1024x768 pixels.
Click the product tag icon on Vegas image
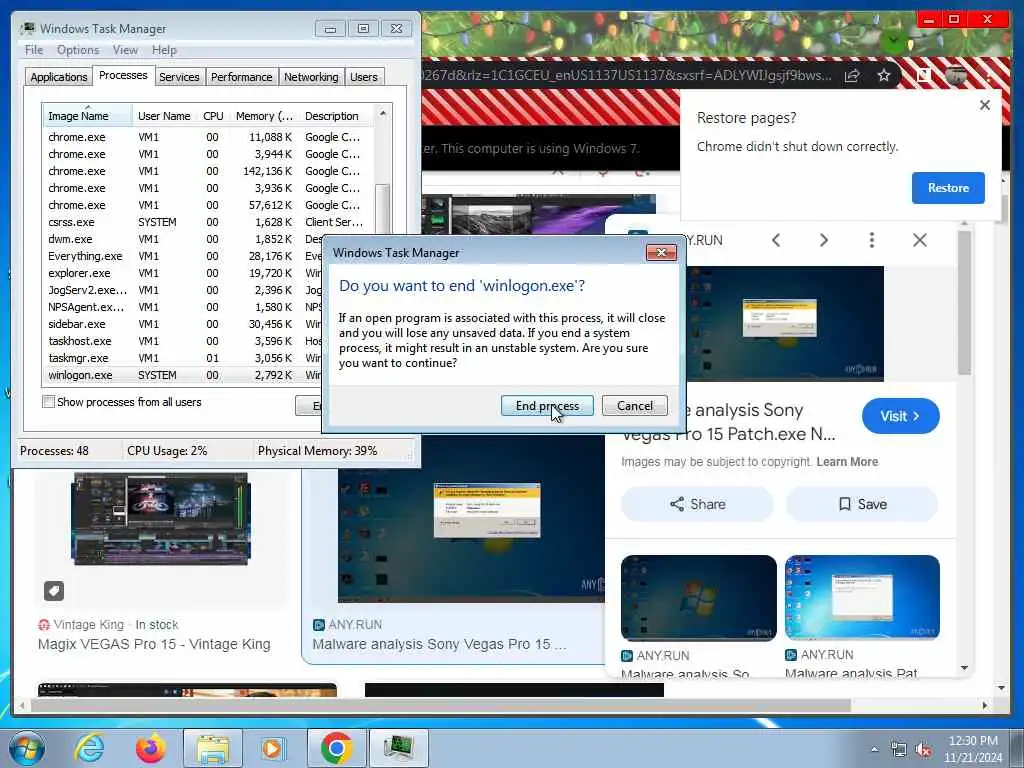click(x=54, y=591)
